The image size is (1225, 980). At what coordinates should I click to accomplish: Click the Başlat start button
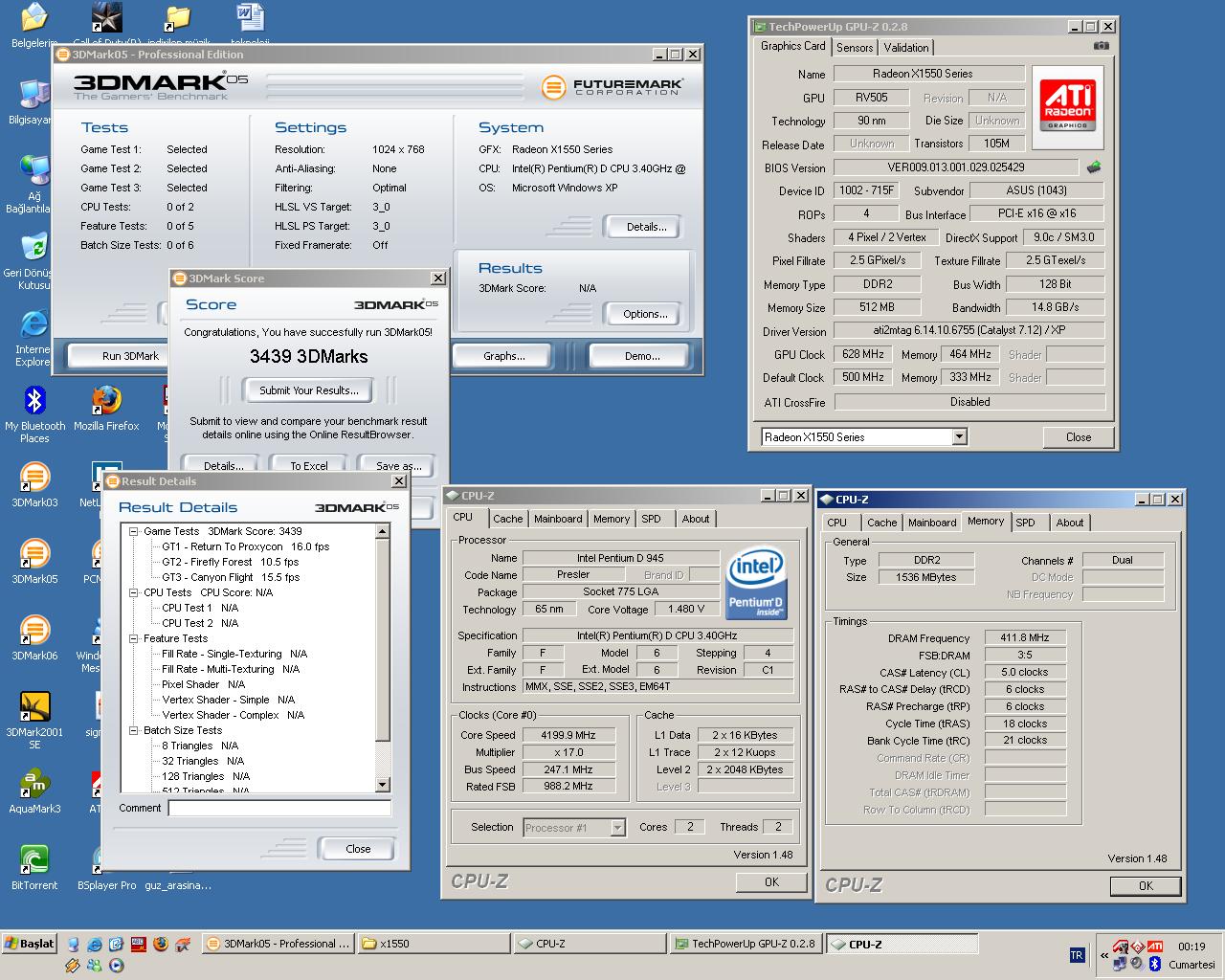tap(30, 944)
